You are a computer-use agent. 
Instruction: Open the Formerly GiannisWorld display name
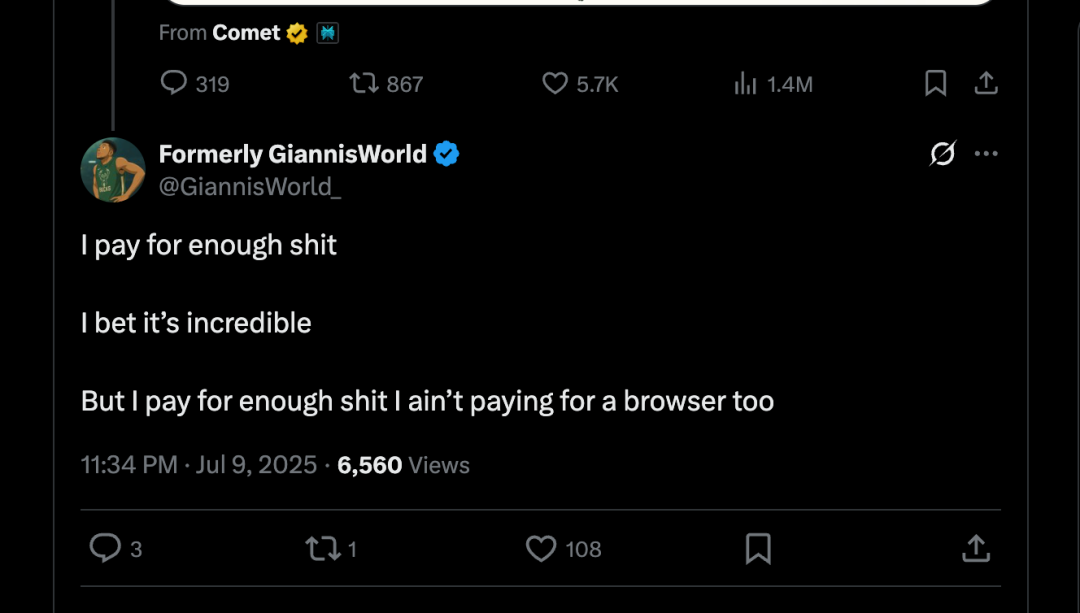pyautogui.click(x=292, y=154)
